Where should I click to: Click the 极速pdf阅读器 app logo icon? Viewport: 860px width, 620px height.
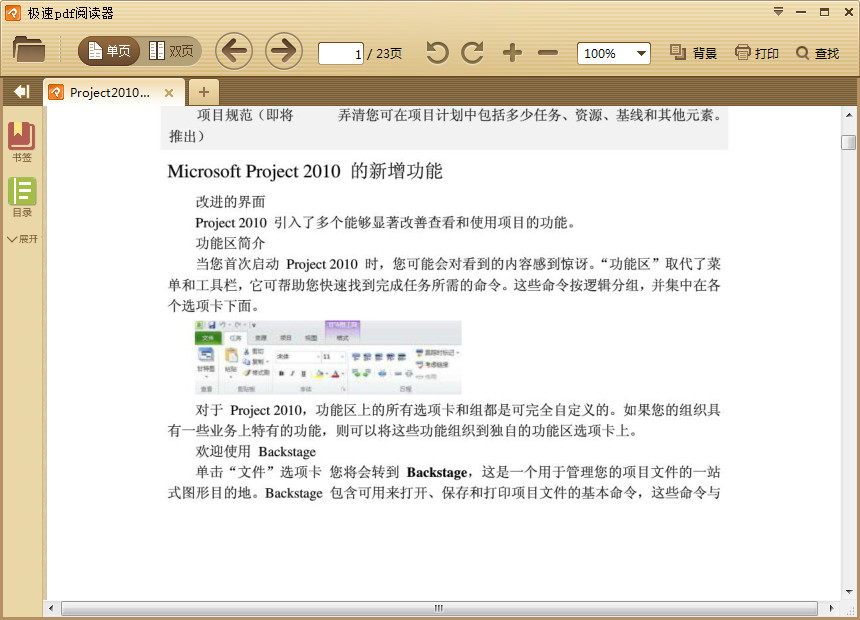pos(13,12)
